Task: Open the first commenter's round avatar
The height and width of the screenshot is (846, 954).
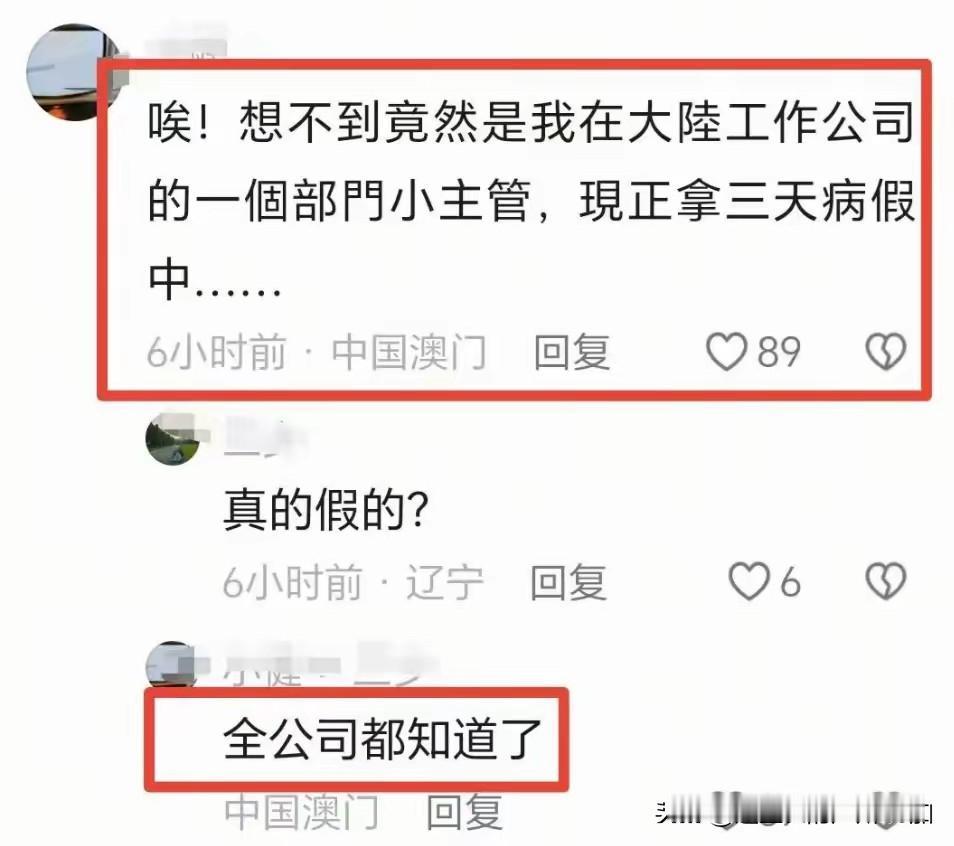Action: (x=73, y=72)
